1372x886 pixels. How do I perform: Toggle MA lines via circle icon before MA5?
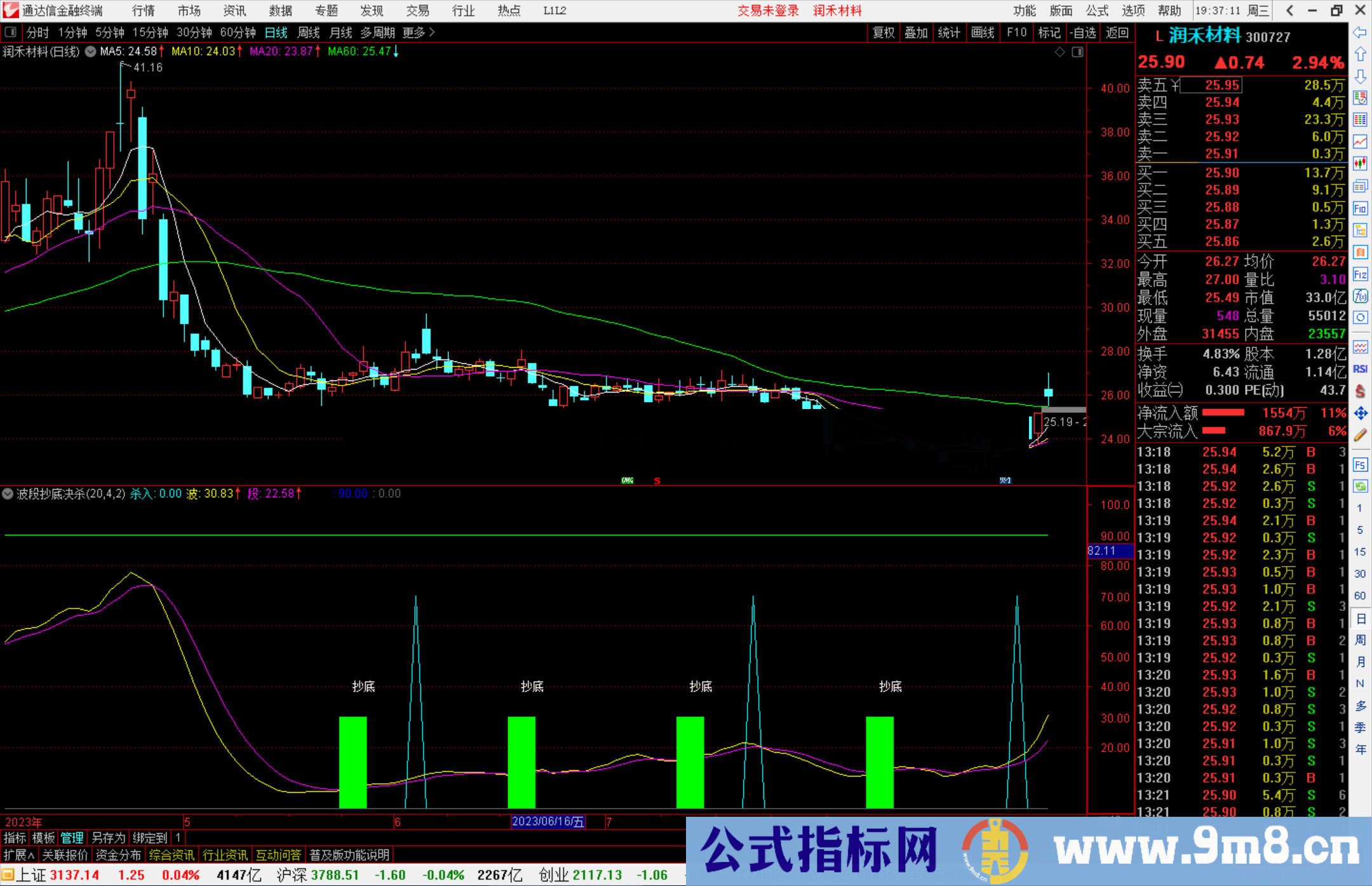[x=90, y=52]
